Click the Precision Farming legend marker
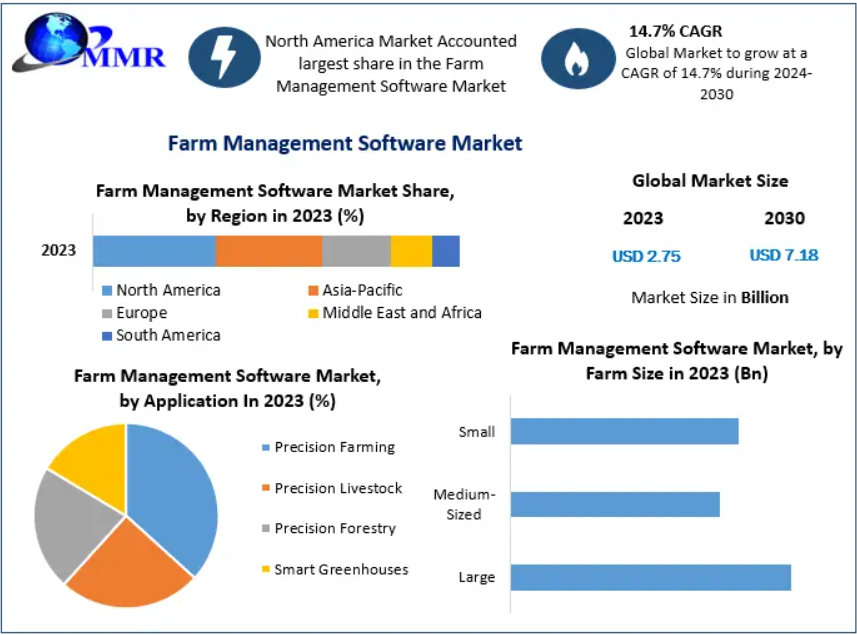The image size is (857, 635). (266, 448)
